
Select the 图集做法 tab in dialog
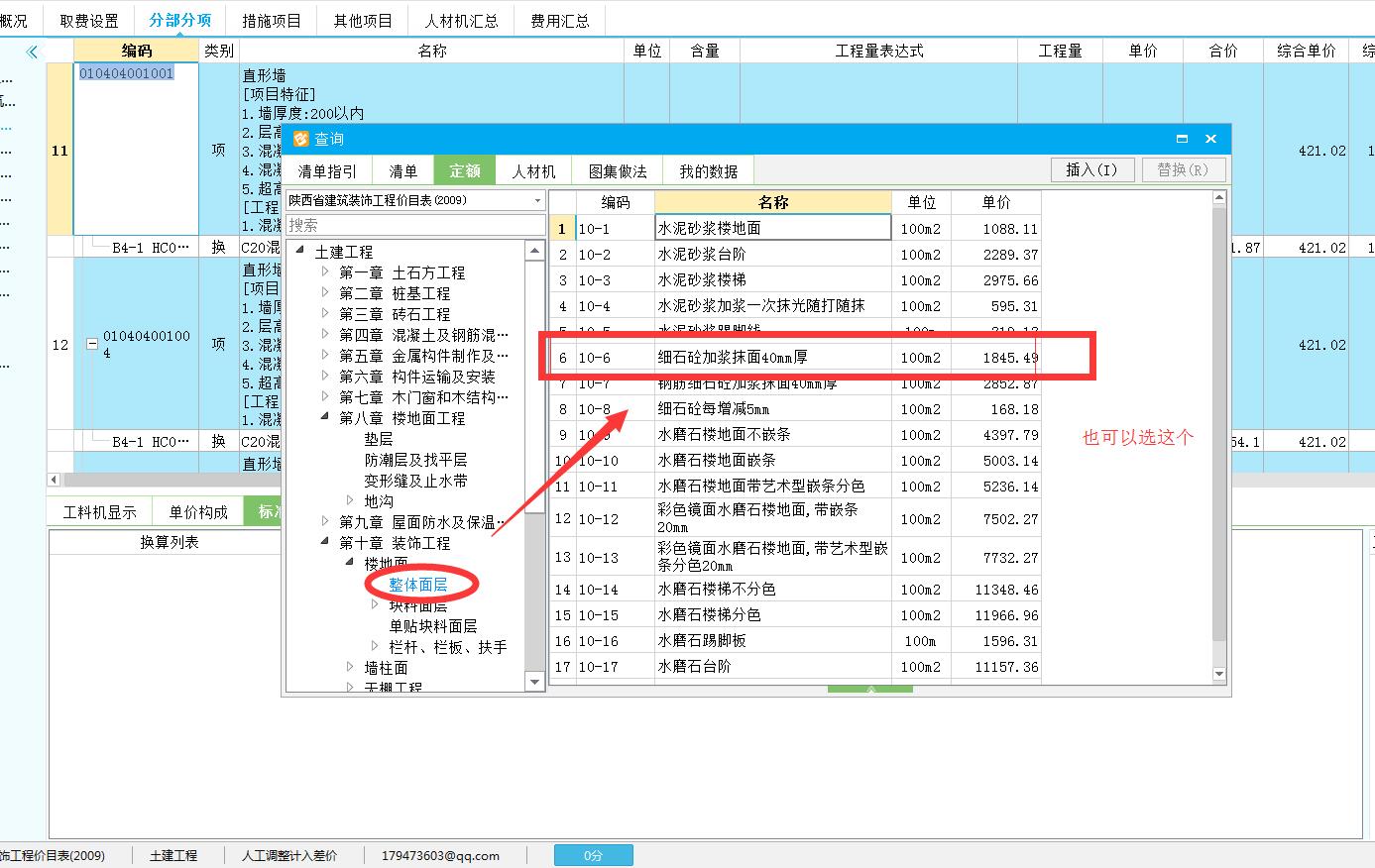tap(618, 171)
